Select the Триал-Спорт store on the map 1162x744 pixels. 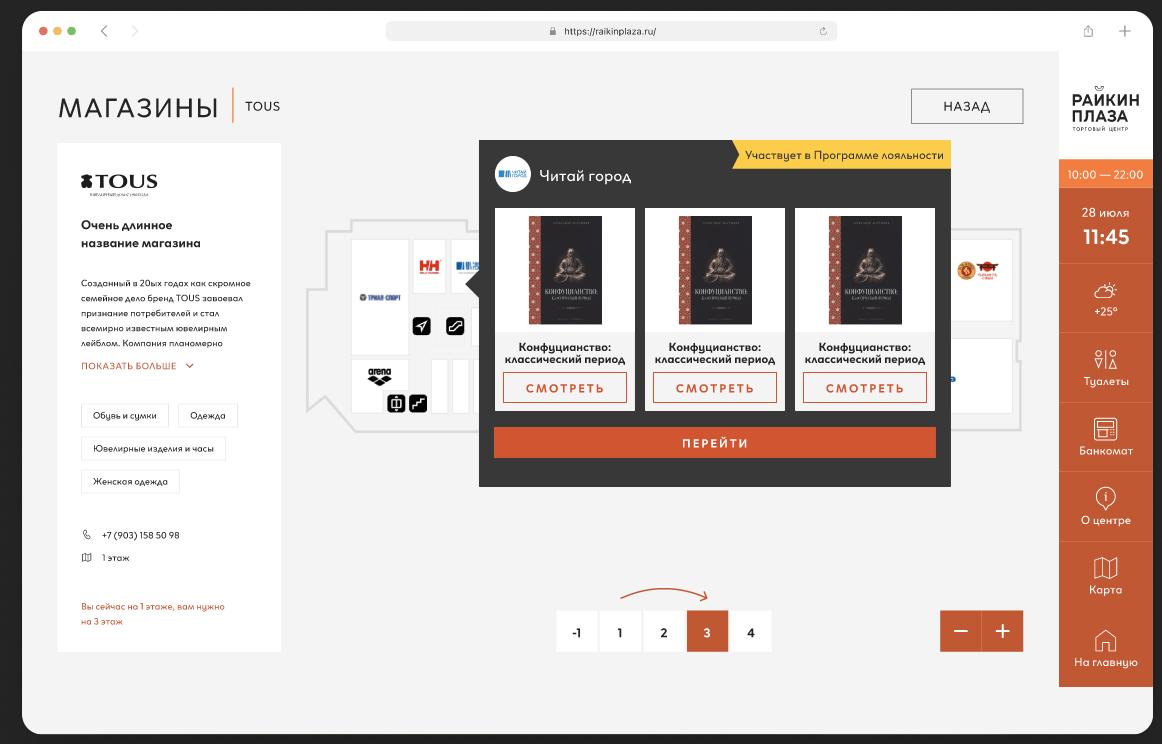(x=380, y=297)
